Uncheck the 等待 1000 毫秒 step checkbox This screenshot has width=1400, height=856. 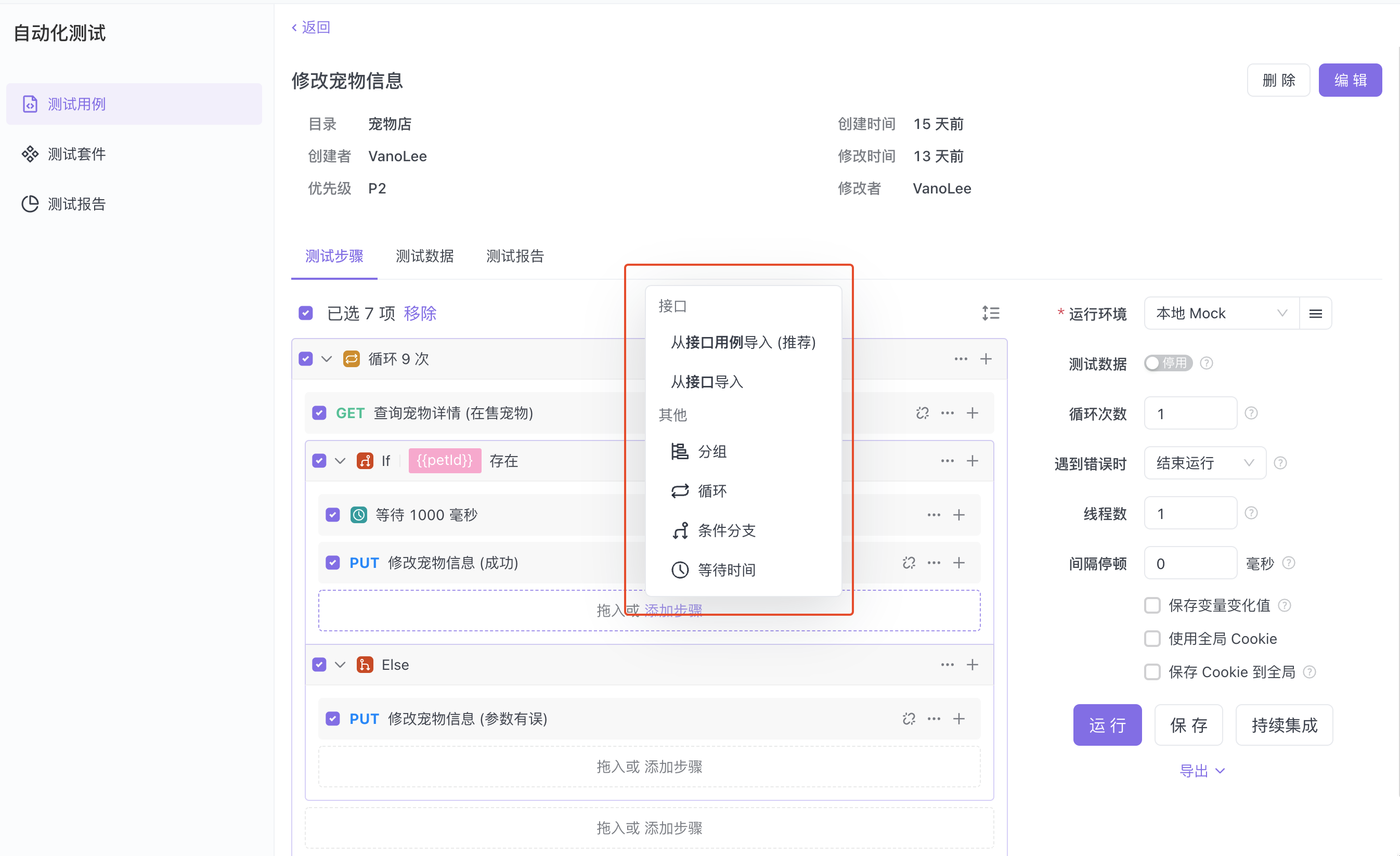click(333, 515)
